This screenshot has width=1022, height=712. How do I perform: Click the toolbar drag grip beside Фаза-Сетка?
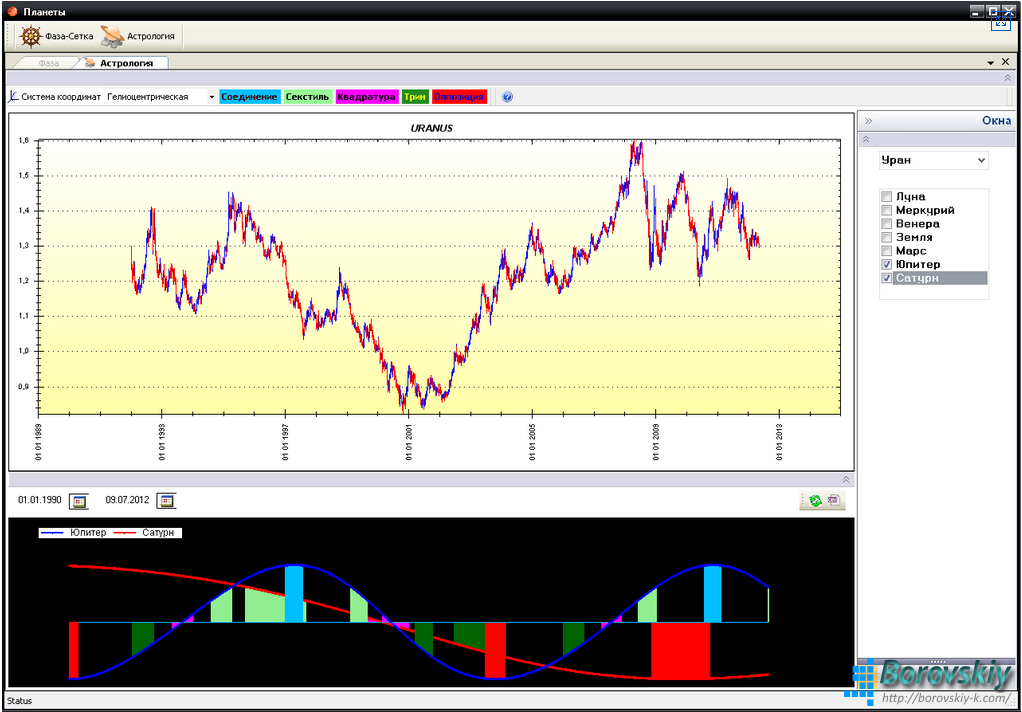[x=8, y=37]
